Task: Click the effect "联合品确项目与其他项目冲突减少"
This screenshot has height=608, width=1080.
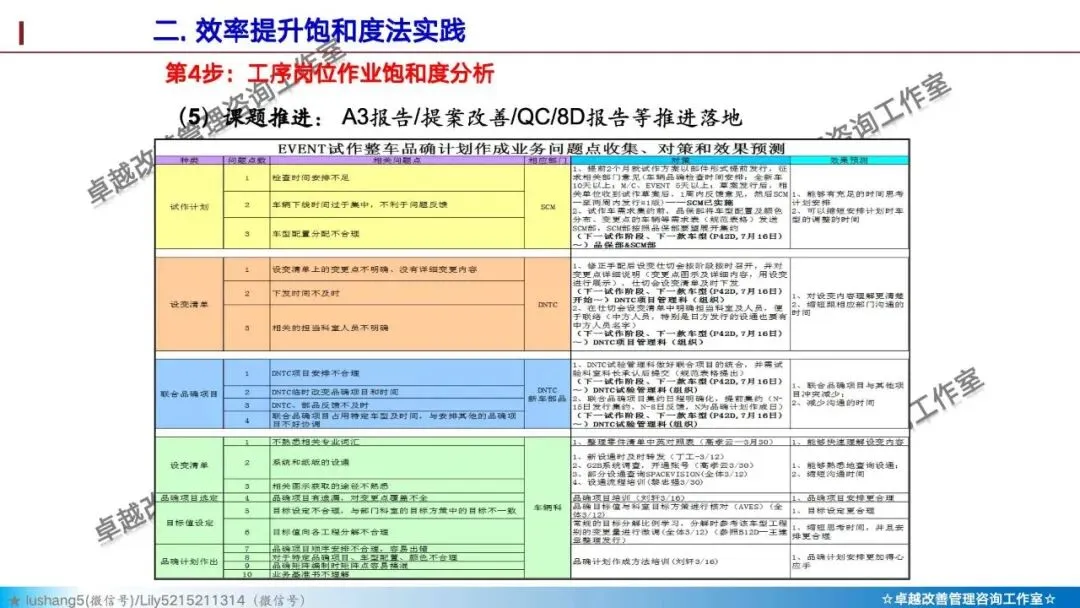Action: pos(848,390)
